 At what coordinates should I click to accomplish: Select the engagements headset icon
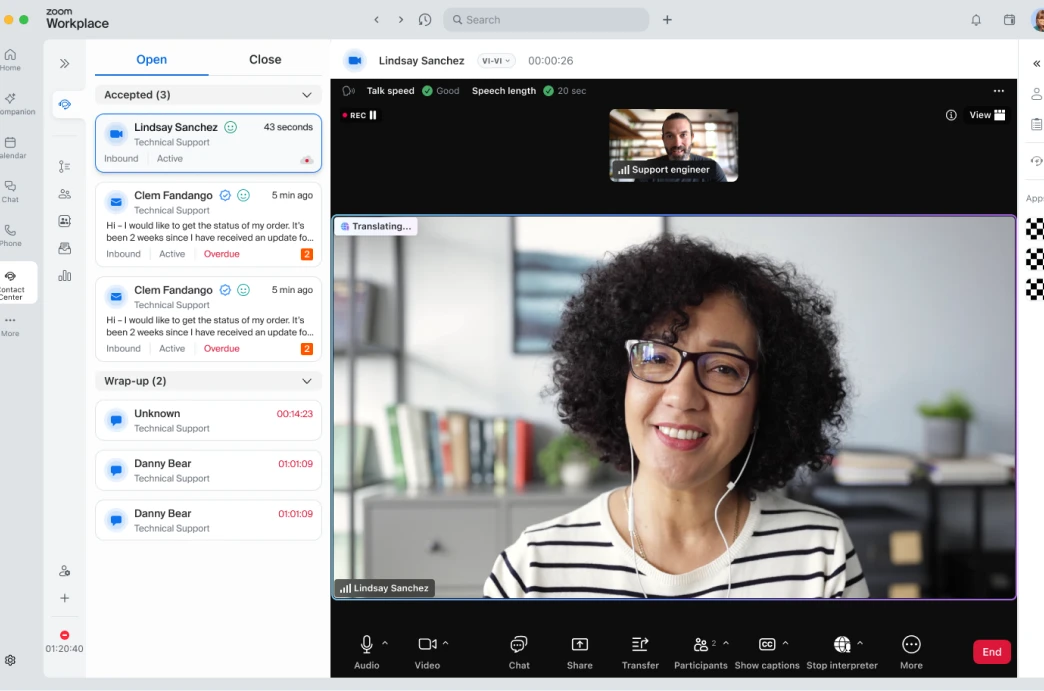[65, 105]
